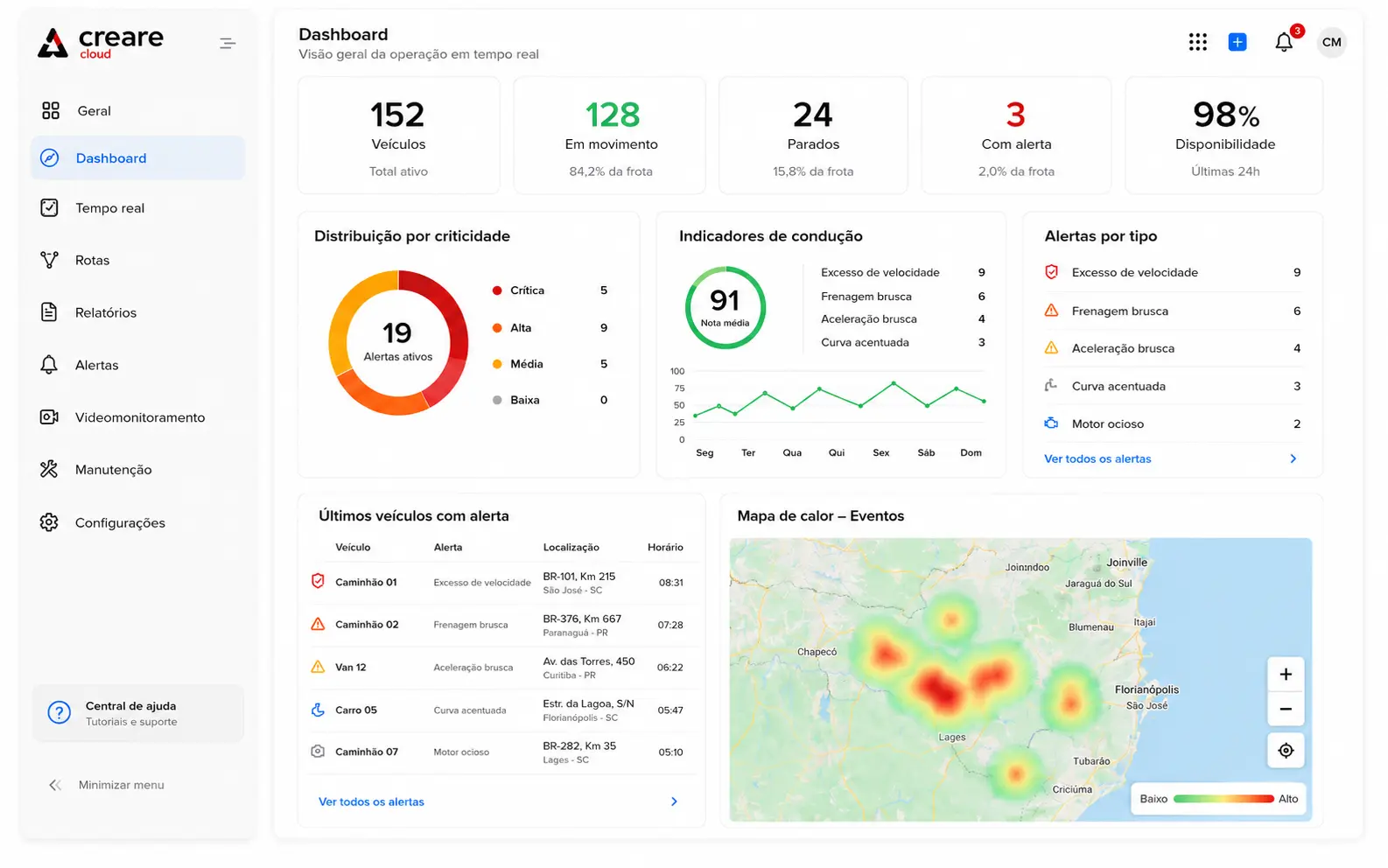Click the Dashboard compass icon
The width and height of the screenshot is (1388, 868).
(50, 157)
